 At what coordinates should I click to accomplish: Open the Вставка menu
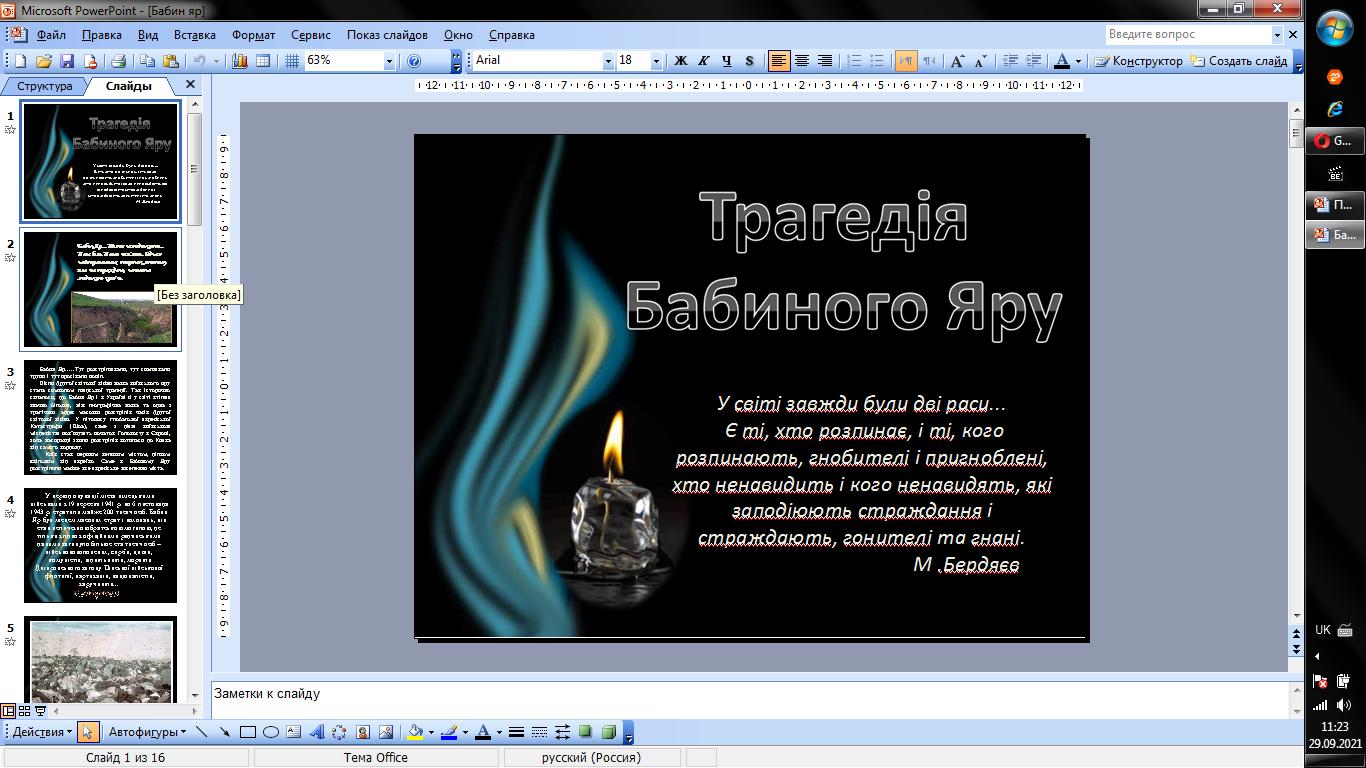pos(194,35)
